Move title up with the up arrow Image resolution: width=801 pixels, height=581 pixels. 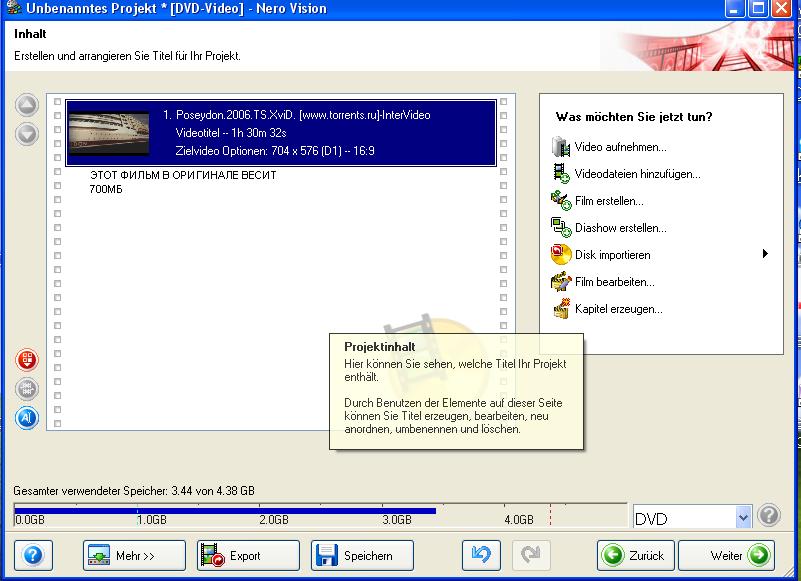(x=27, y=105)
